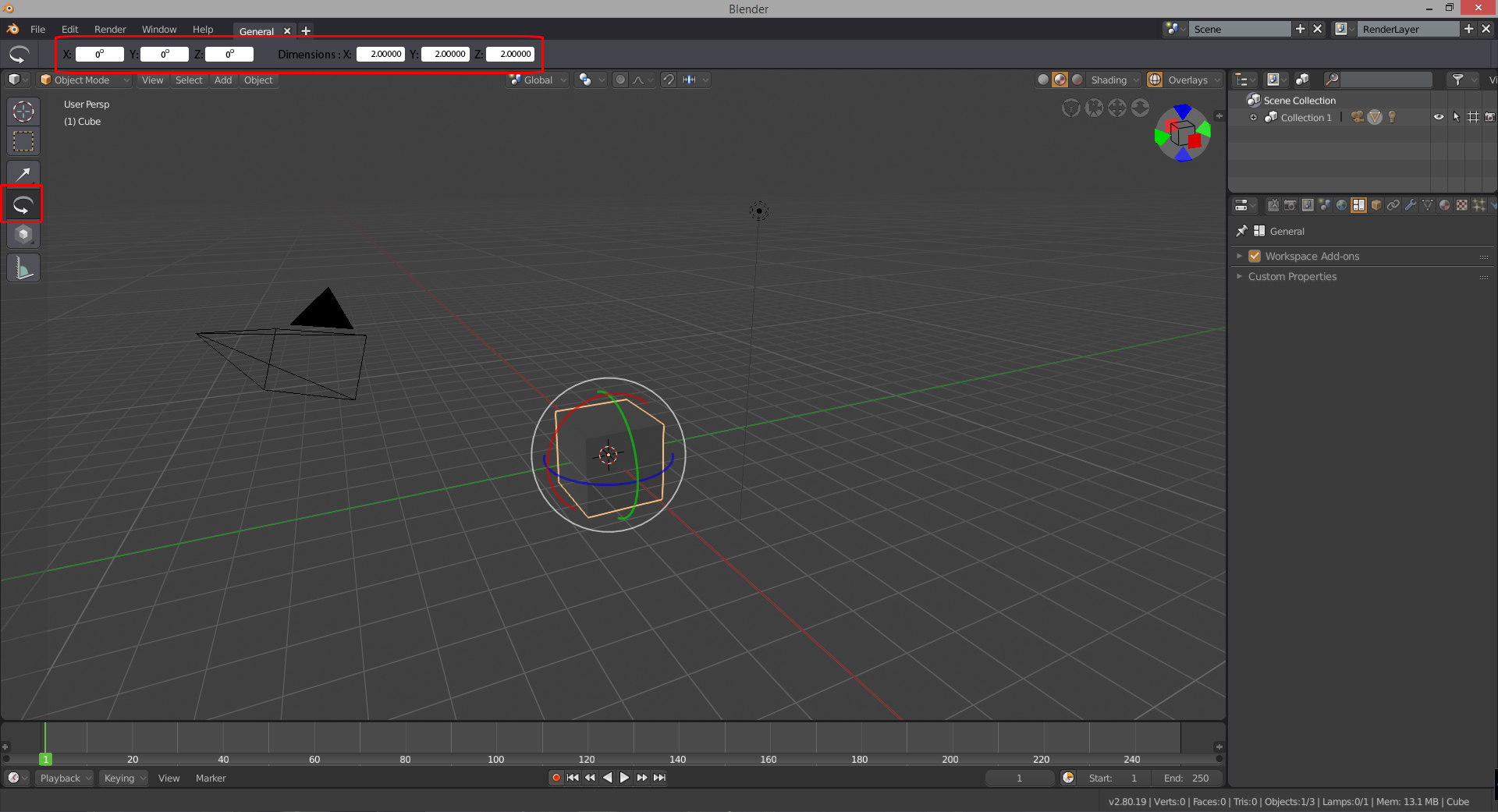Open the Add menu in viewport header
Screen dimensions: 1498x812
223,80
